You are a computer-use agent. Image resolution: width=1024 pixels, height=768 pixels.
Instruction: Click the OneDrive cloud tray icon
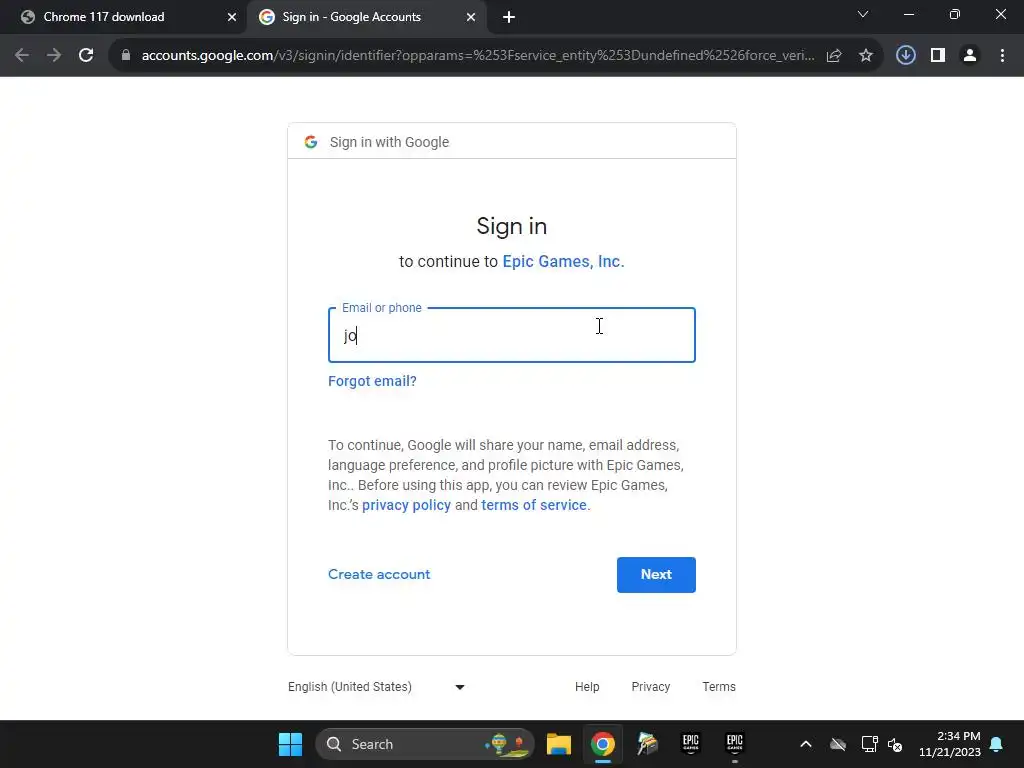(x=837, y=744)
